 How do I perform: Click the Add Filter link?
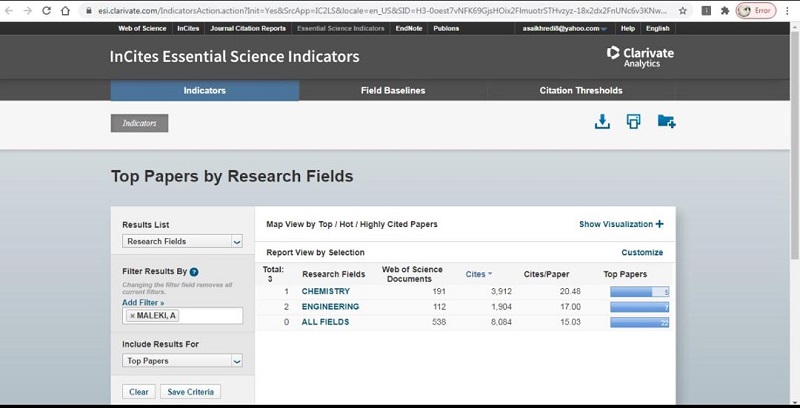[x=143, y=302]
